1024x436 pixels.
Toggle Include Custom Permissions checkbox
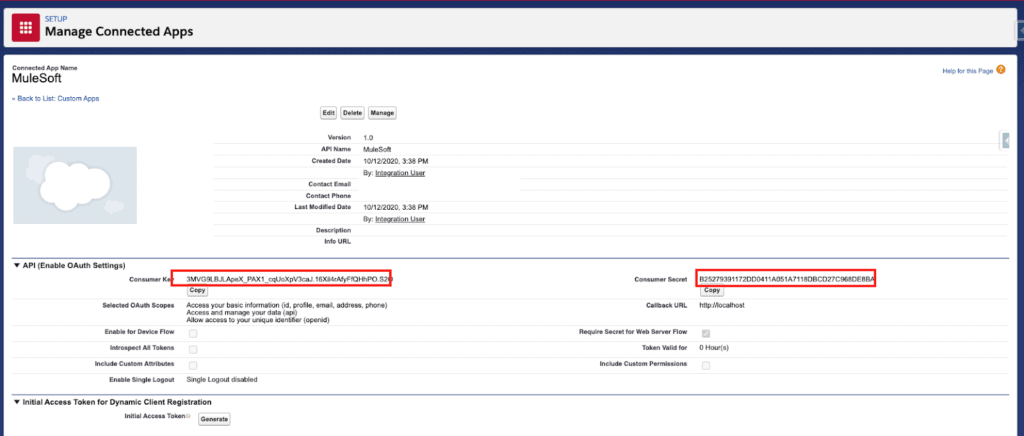(x=706, y=366)
